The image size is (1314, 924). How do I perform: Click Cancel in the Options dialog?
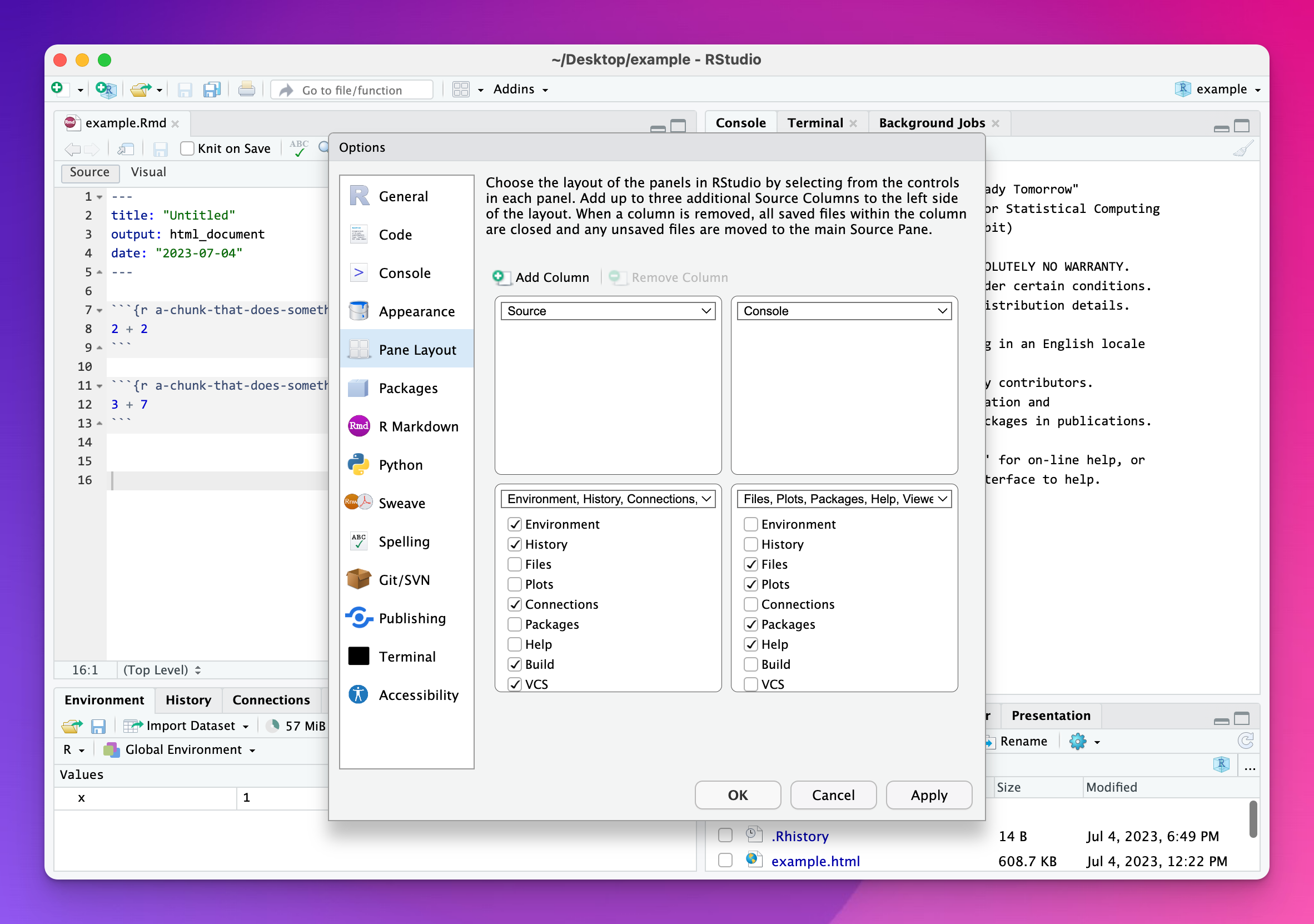point(833,795)
